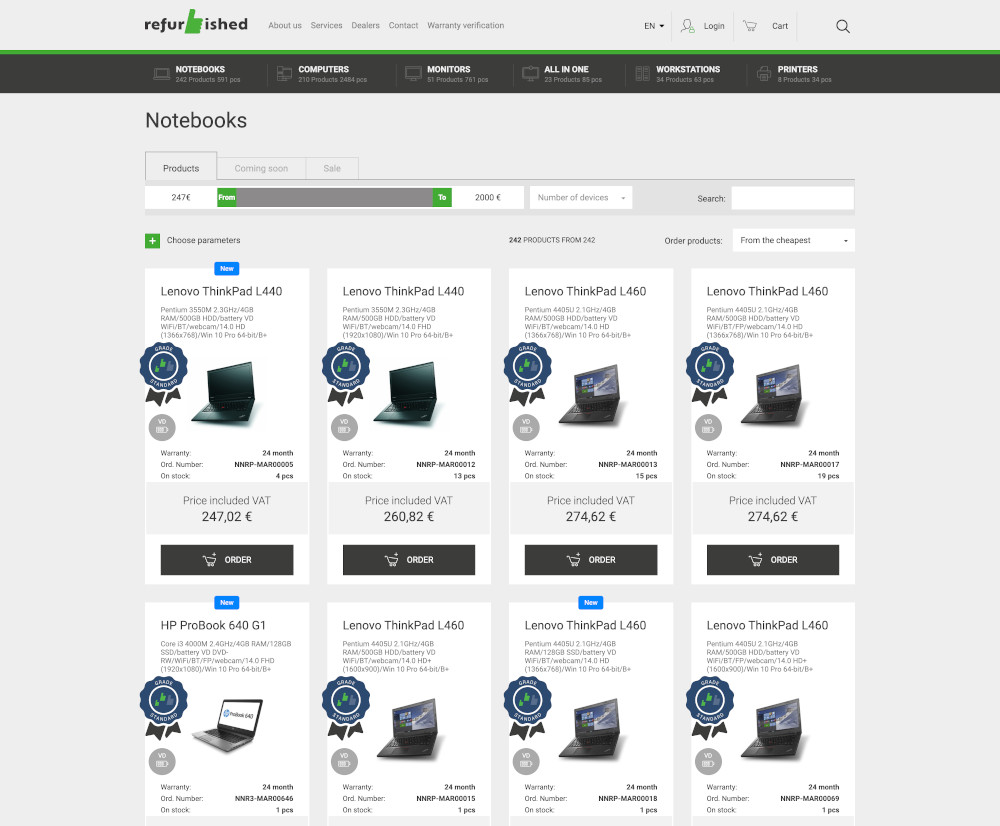Click the Computers category icon

pyautogui.click(x=284, y=74)
